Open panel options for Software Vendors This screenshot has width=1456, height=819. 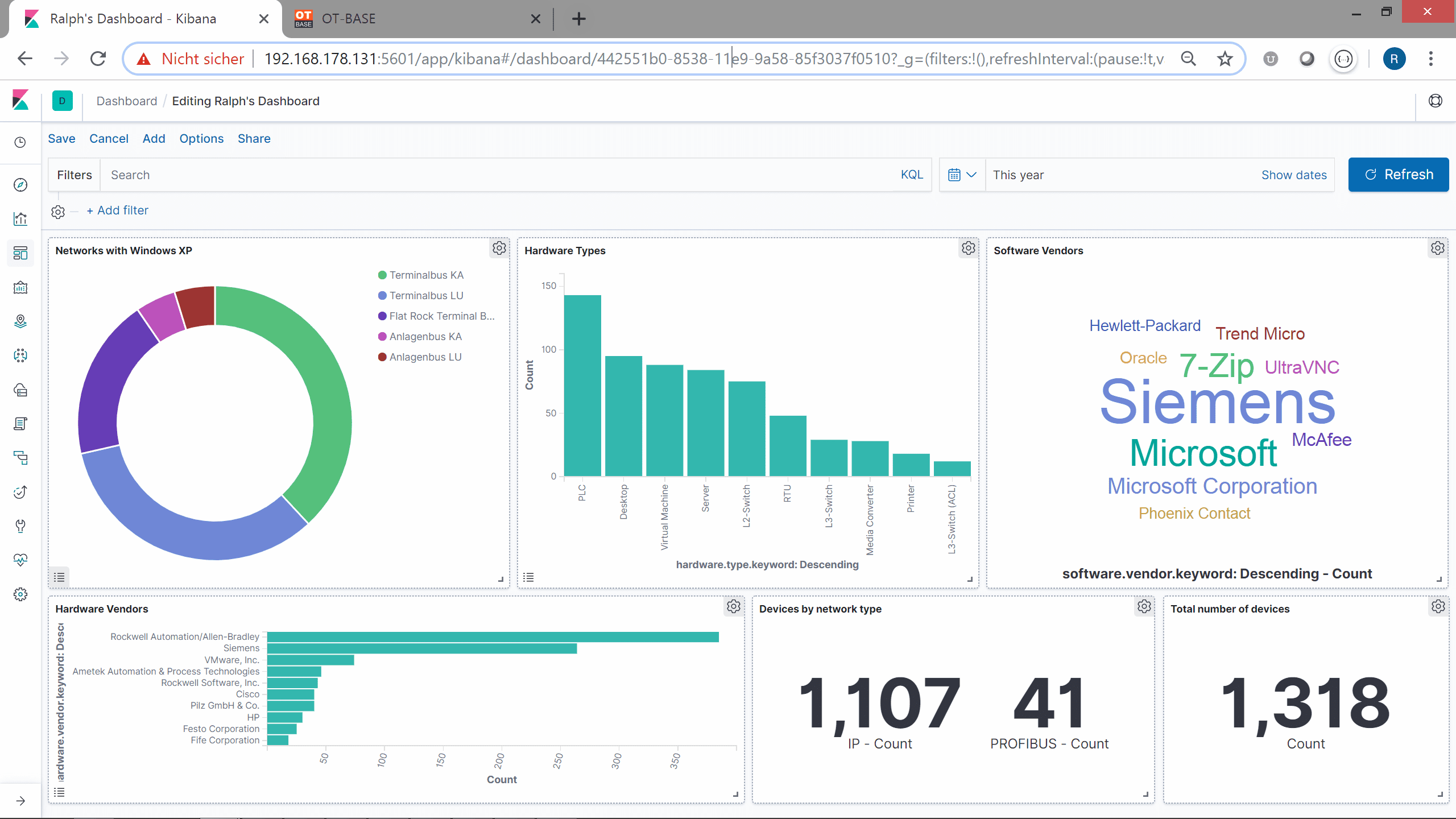tap(1438, 248)
